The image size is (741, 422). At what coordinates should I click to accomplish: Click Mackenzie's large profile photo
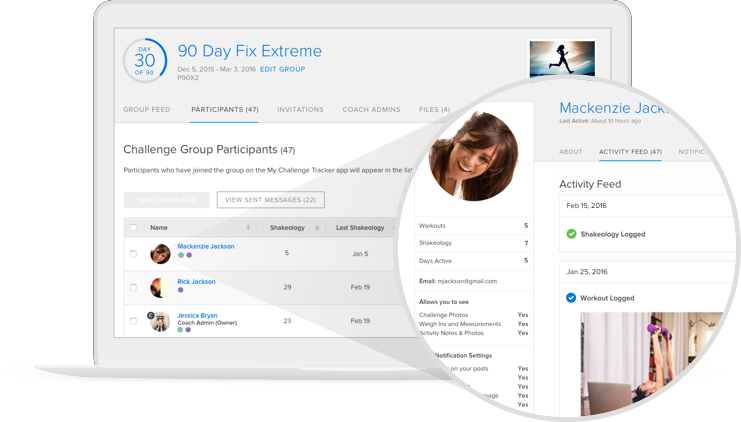473,156
